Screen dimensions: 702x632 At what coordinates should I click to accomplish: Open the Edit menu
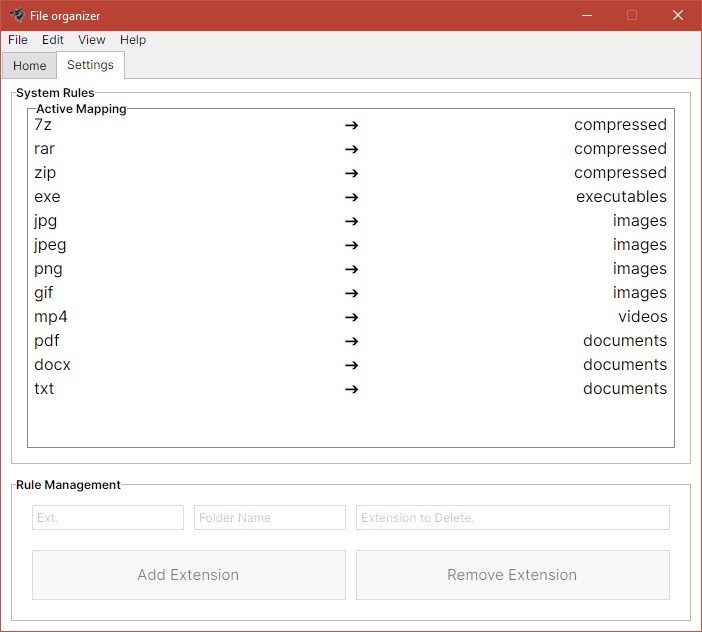(x=53, y=40)
